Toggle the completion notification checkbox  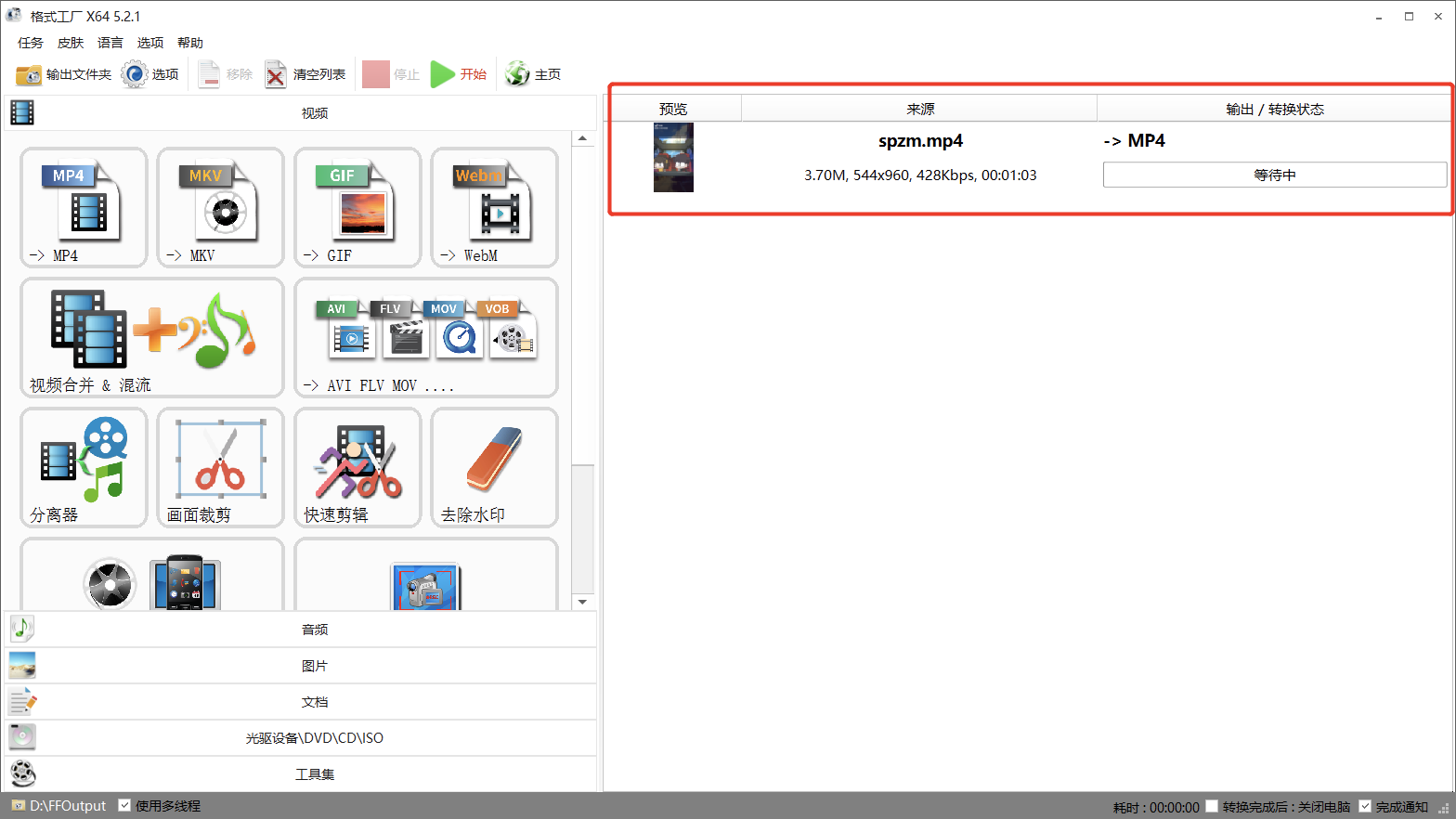(1365, 806)
